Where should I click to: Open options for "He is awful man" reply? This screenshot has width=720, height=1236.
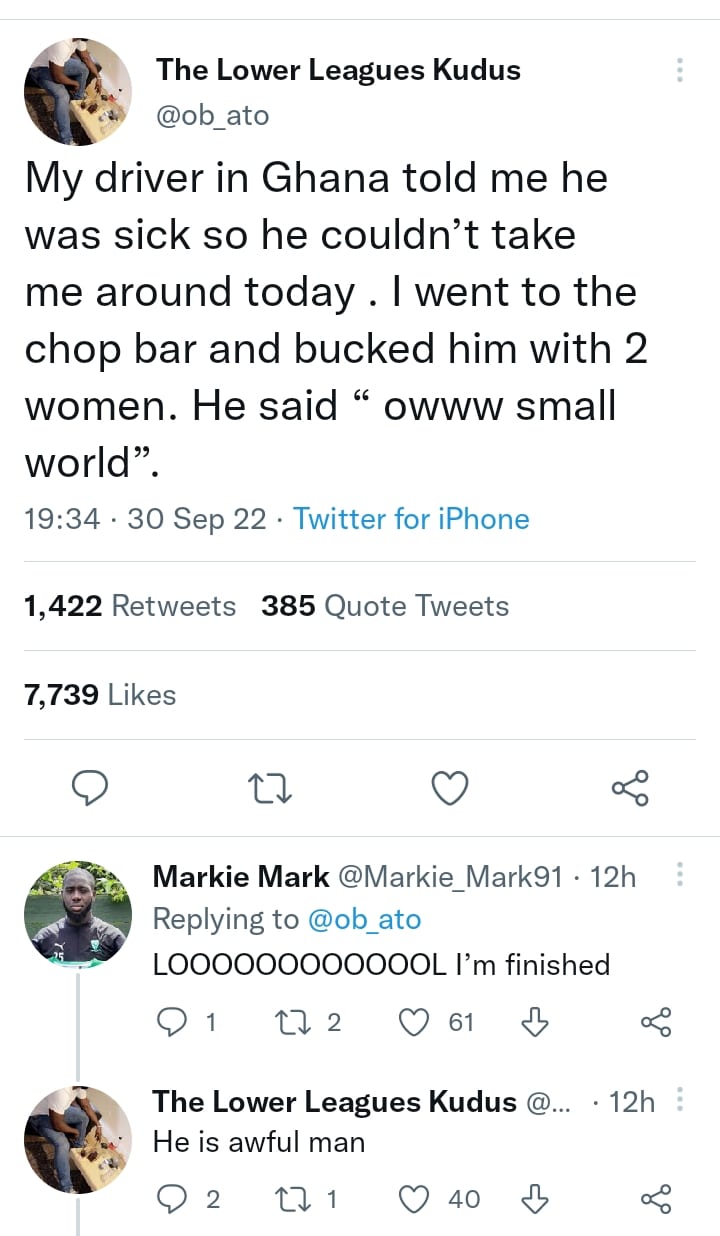click(680, 1101)
